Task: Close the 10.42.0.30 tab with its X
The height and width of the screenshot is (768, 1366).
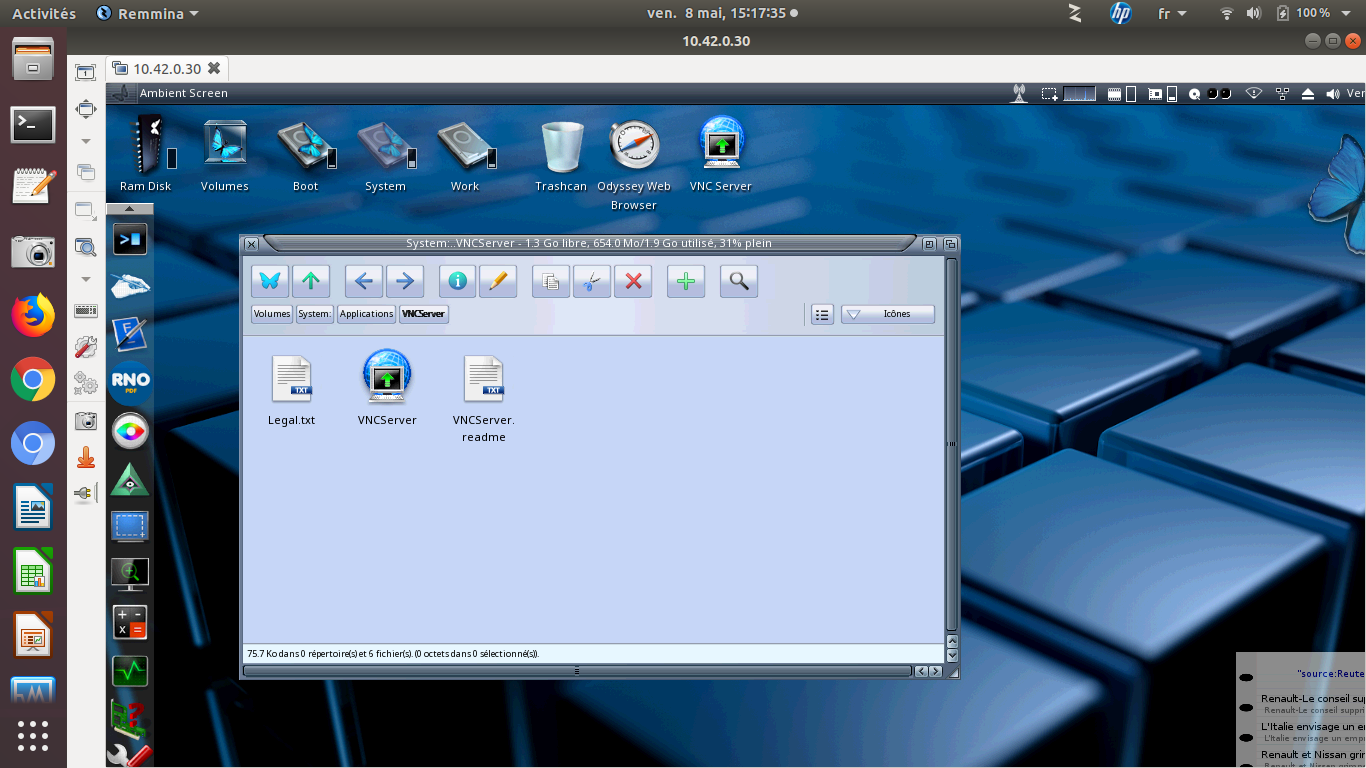Action: click(214, 69)
